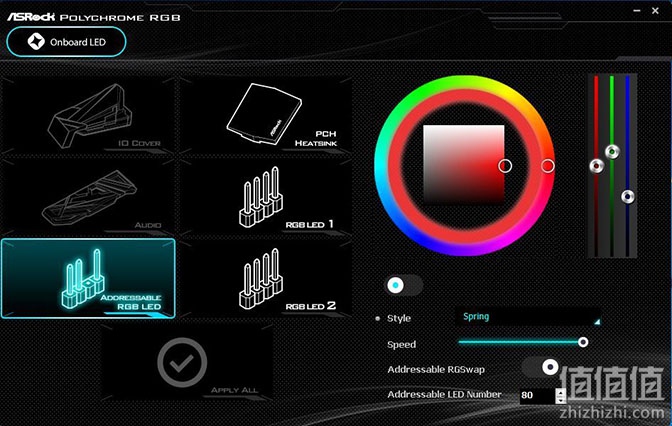Click the hue ring selector handle

point(547,166)
